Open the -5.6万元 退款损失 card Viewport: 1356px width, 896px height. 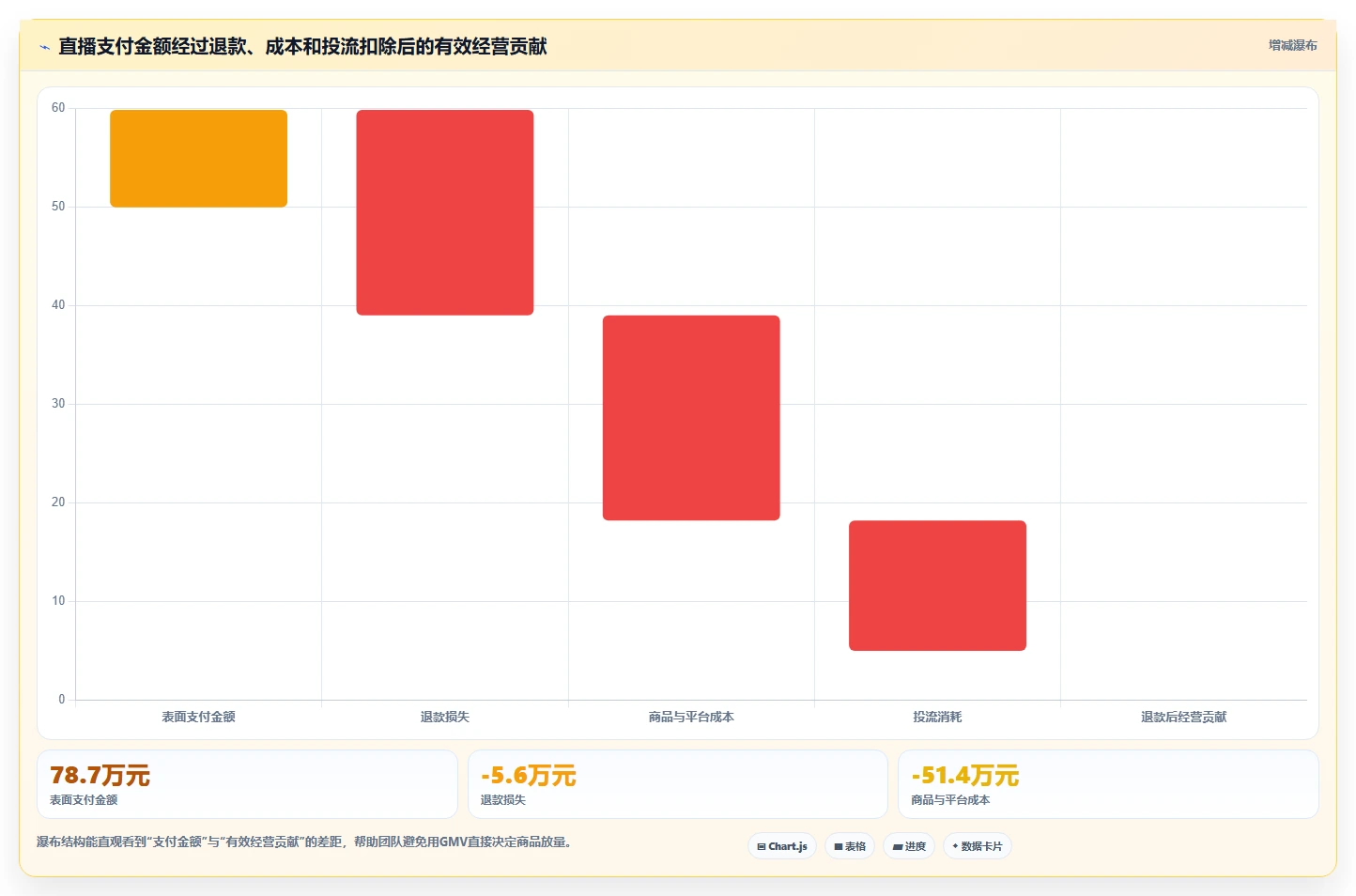[677, 784]
